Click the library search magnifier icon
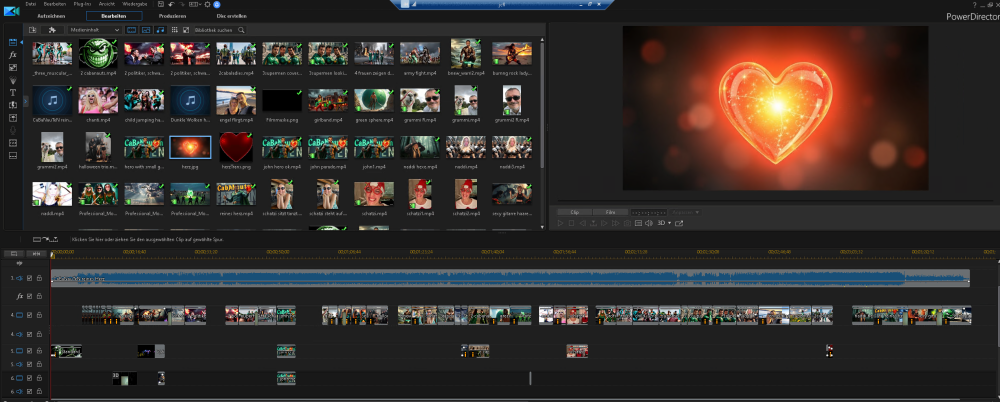 tap(241, 30)
